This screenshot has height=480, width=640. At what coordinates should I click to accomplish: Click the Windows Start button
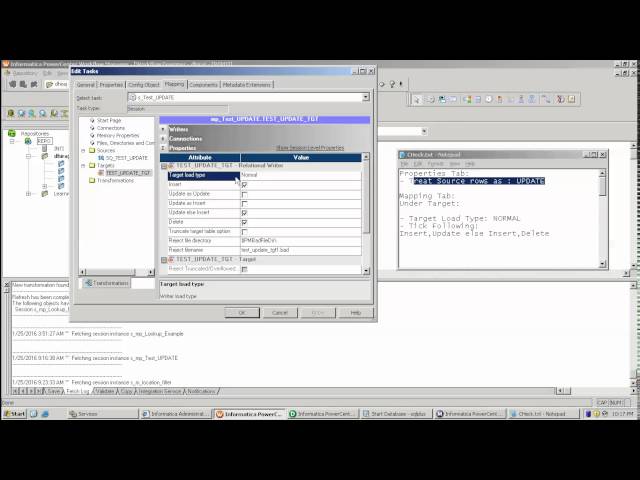click(14, 414)
